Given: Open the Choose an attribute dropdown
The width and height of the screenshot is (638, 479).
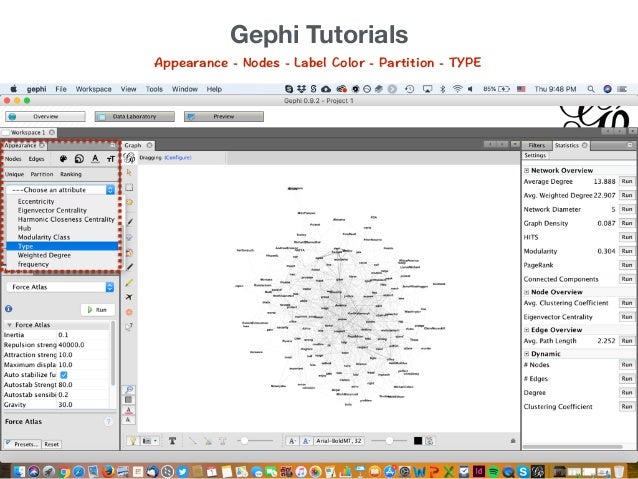Looking at the screenshot, I should point(60,190).
